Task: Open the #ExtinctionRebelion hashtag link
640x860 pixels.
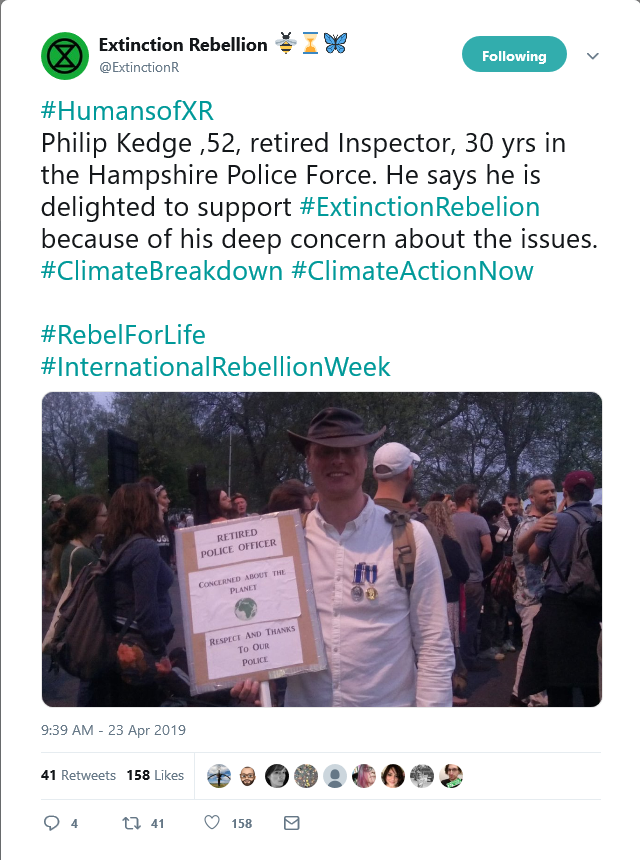Action: [419, 207]
